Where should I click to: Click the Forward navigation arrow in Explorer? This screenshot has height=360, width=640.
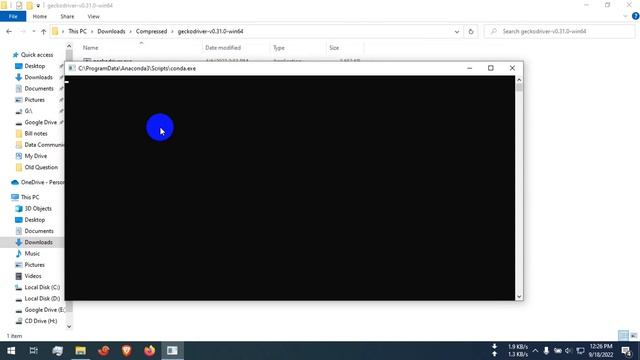coord(23,31)
